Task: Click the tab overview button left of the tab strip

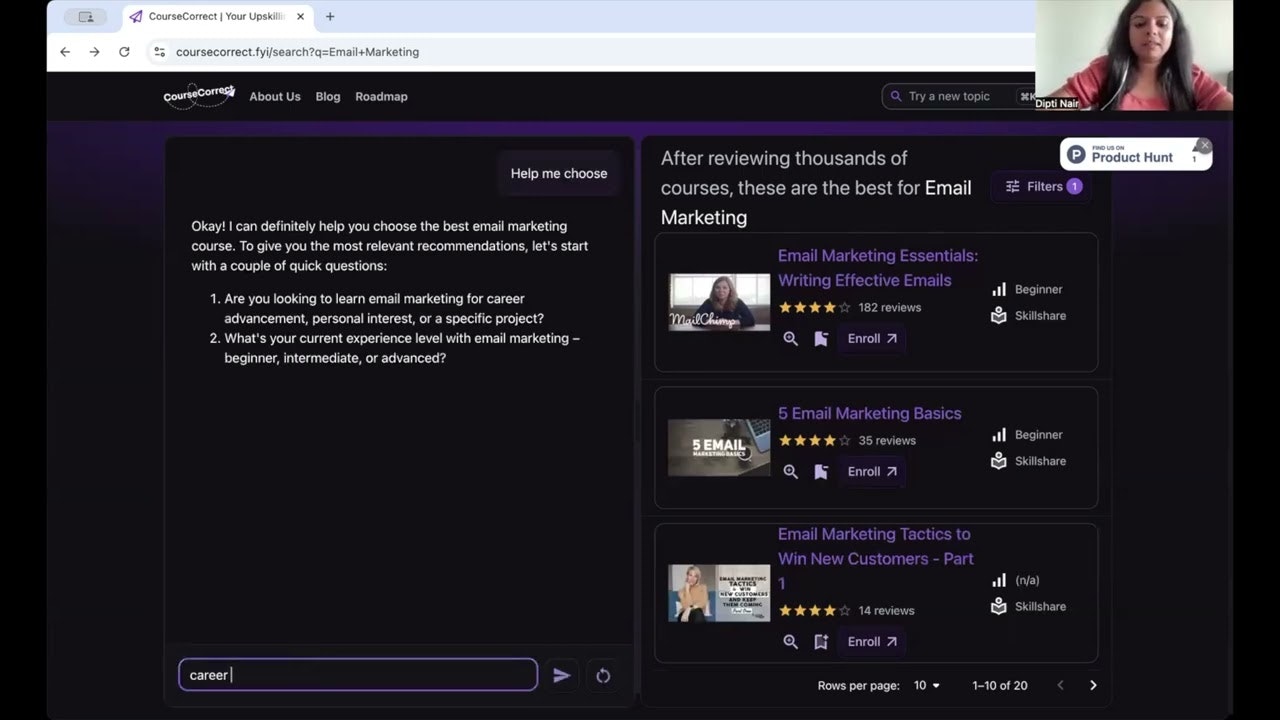Action: pyautogui.click(x=86, y=16)
